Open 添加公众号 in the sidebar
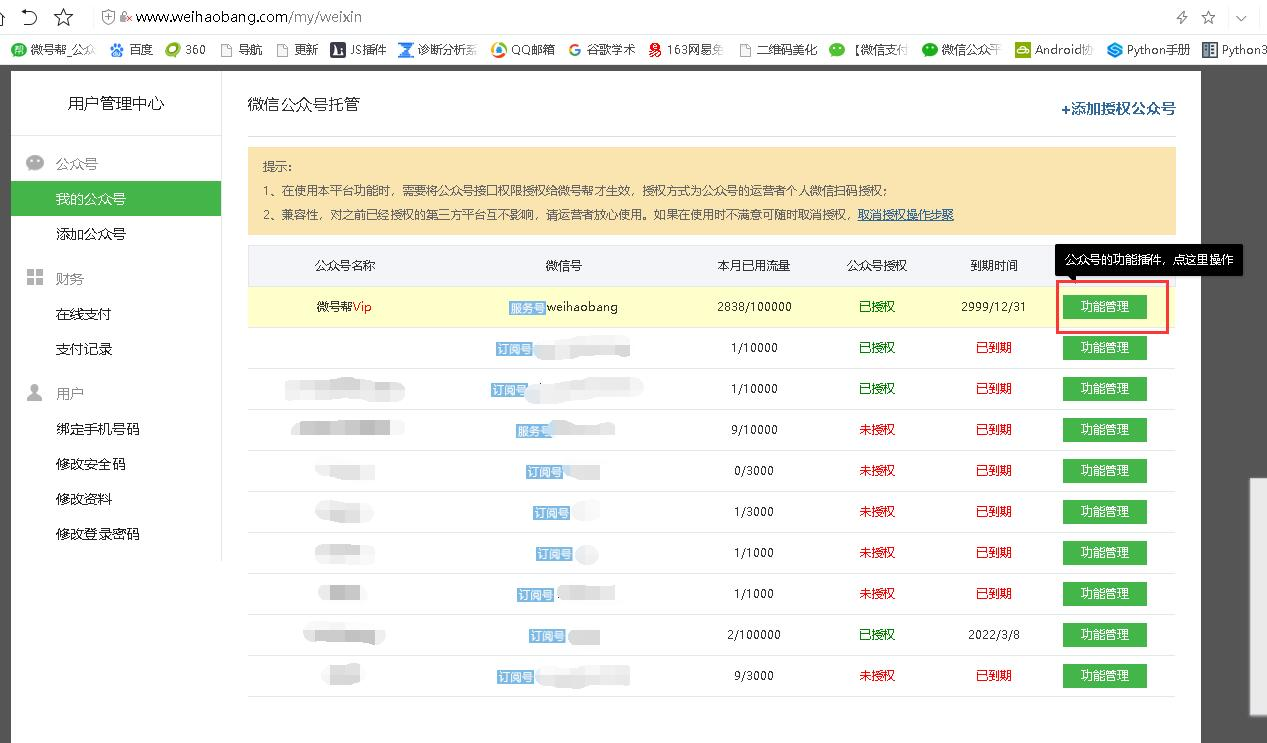Screen dimensions: 1267x743 [91, 234]
